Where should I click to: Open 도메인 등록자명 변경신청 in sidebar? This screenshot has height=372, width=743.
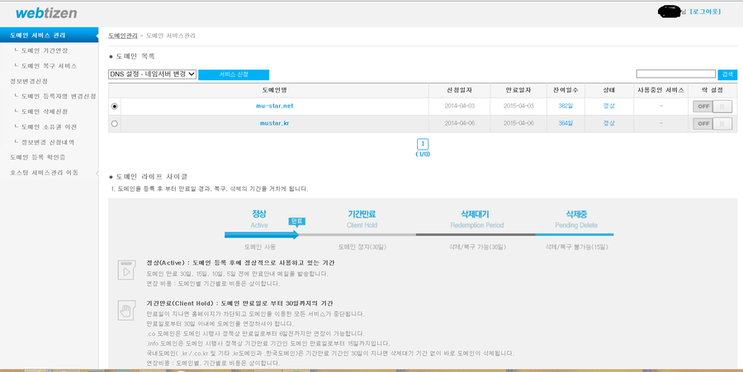click(59, 96)
